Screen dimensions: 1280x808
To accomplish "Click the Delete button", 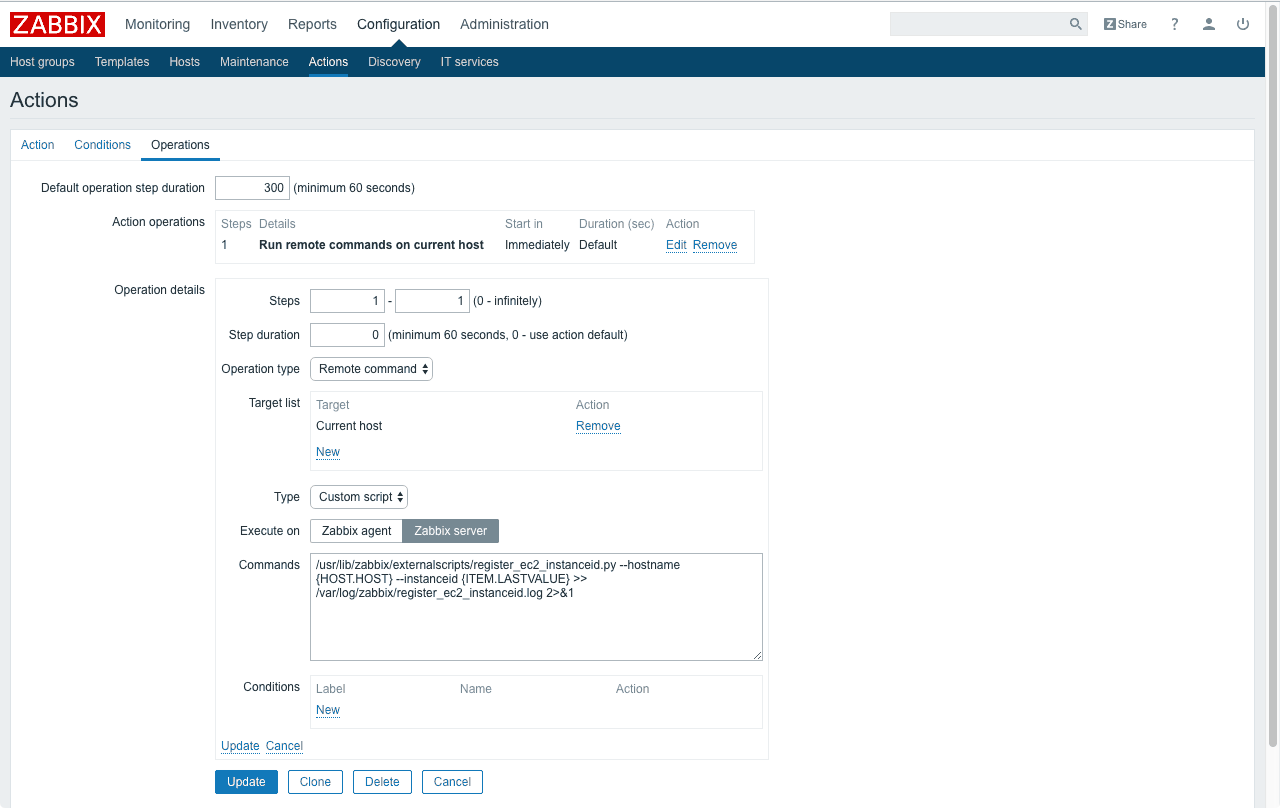I will [x=382, y=782].
